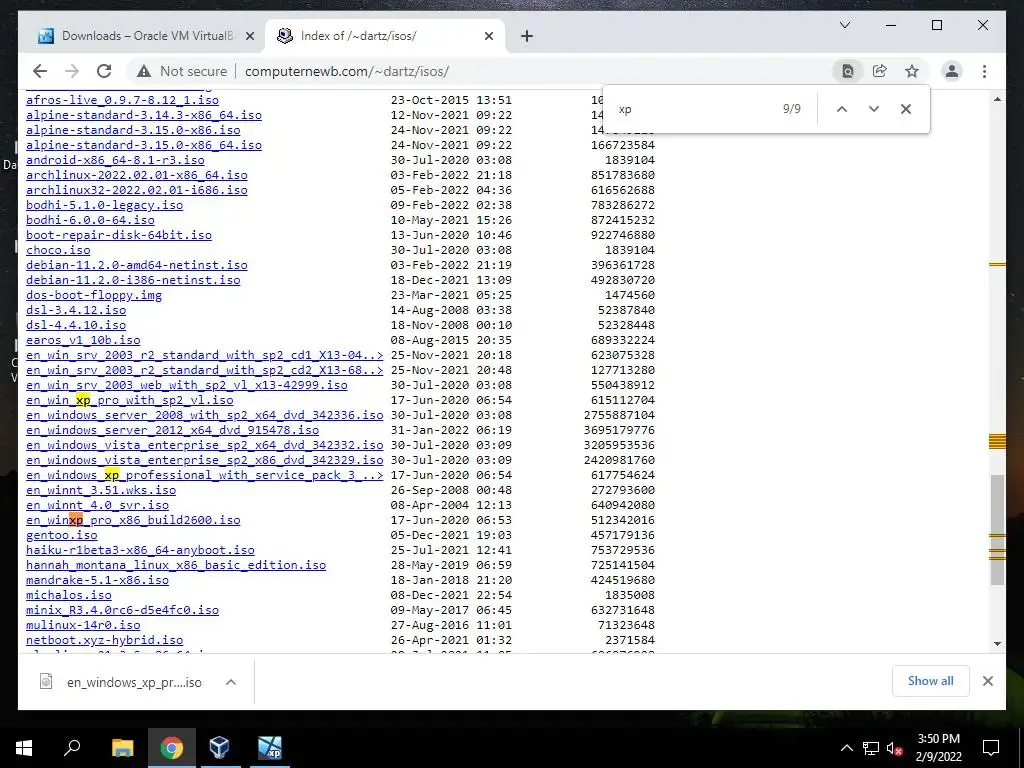
Task: Click android-x86_64-8.1-r3.iso link
Action: click(115, 160)
